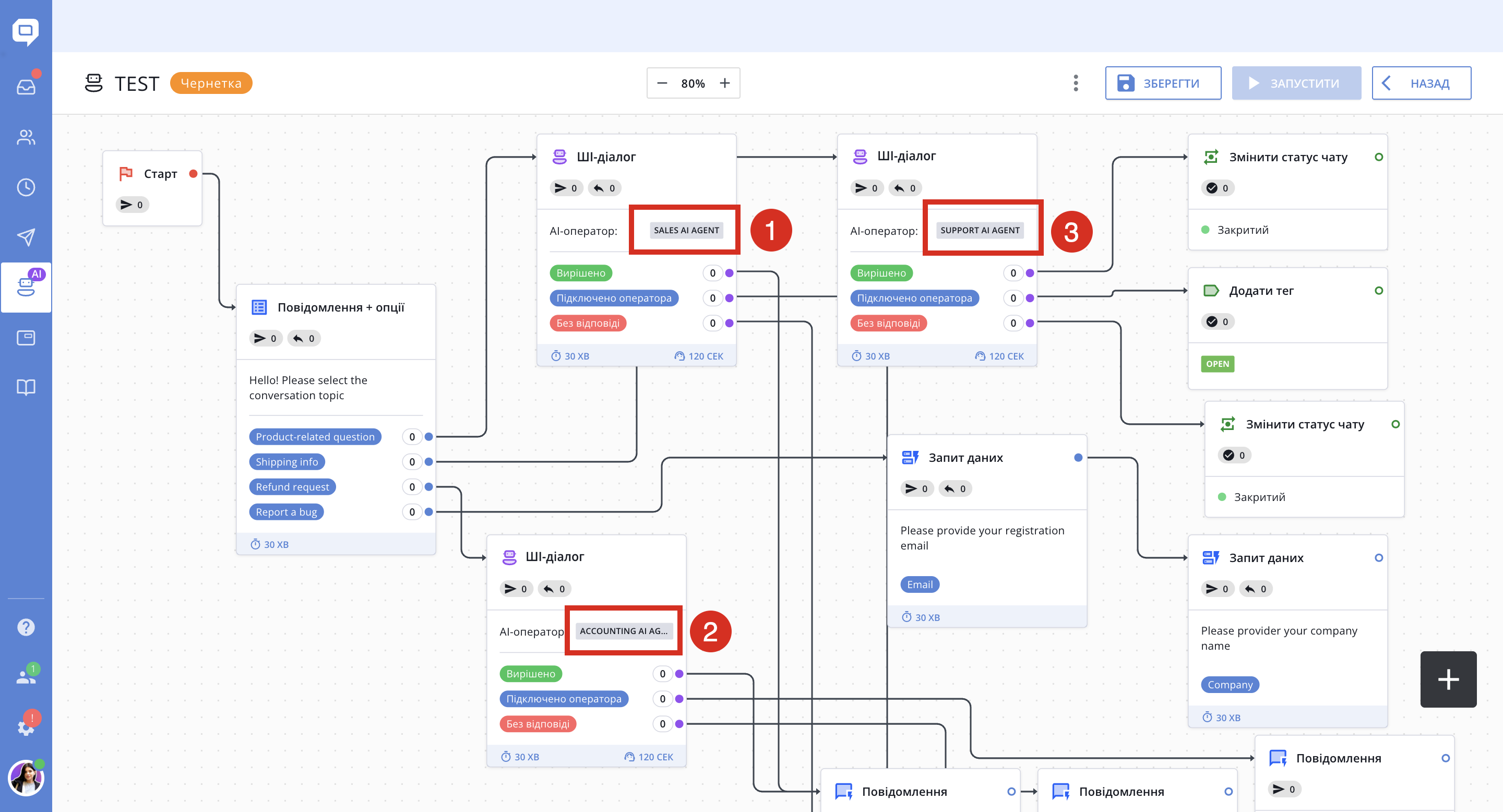Image resolution: width=1503 pixels, height=812 pixels.
Task: Click the bottom-left Повідомлення block icon
Action: point(844,792)
